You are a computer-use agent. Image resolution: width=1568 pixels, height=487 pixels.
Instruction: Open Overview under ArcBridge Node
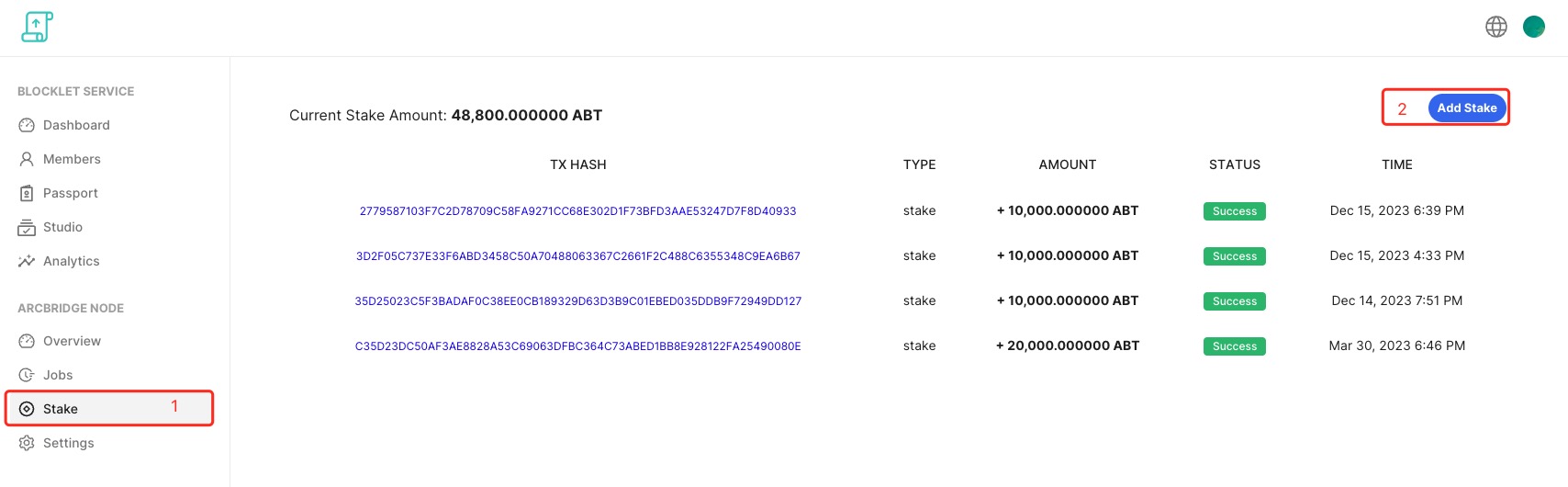coord(72,341)
